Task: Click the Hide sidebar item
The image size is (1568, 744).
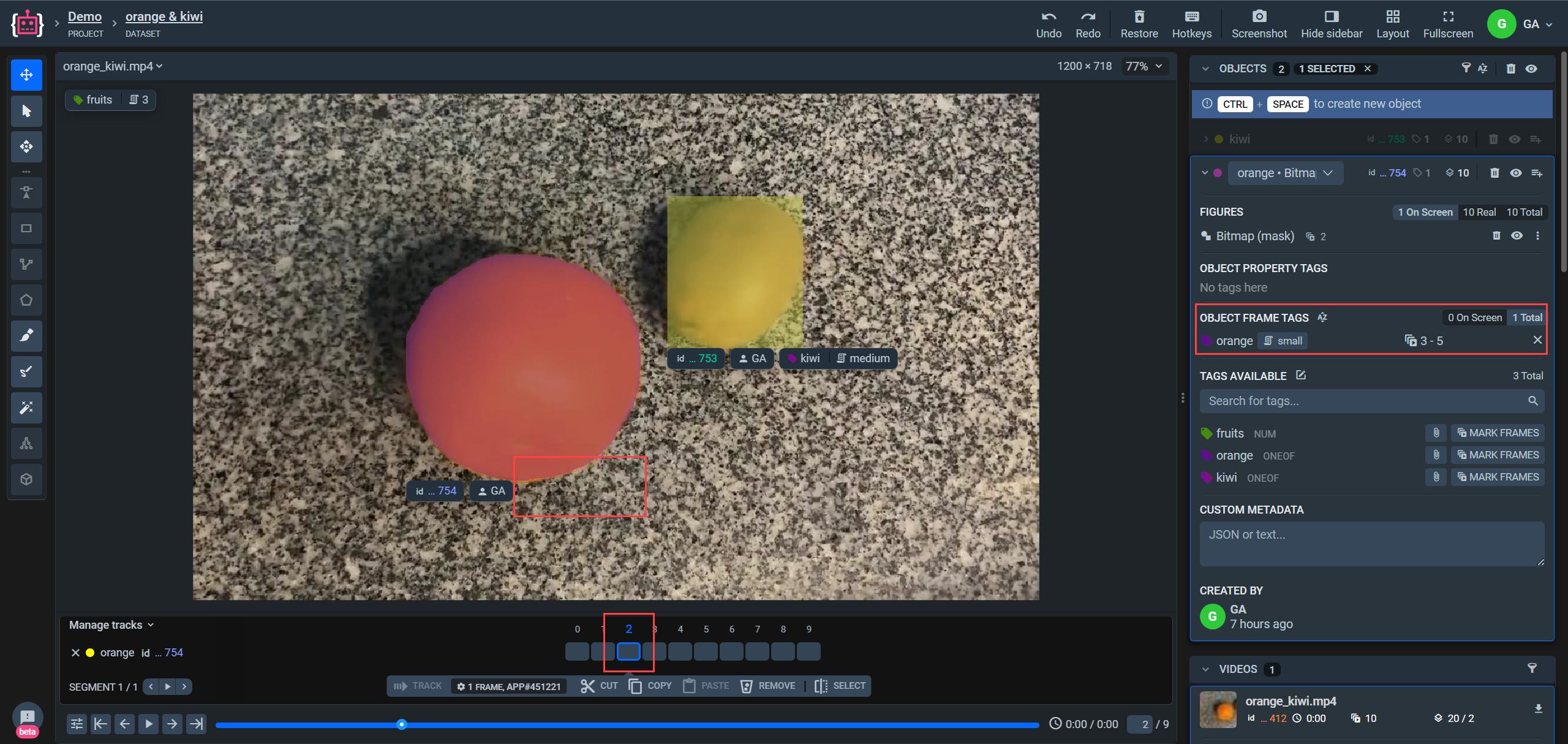Action: [x=1332, y=24]
